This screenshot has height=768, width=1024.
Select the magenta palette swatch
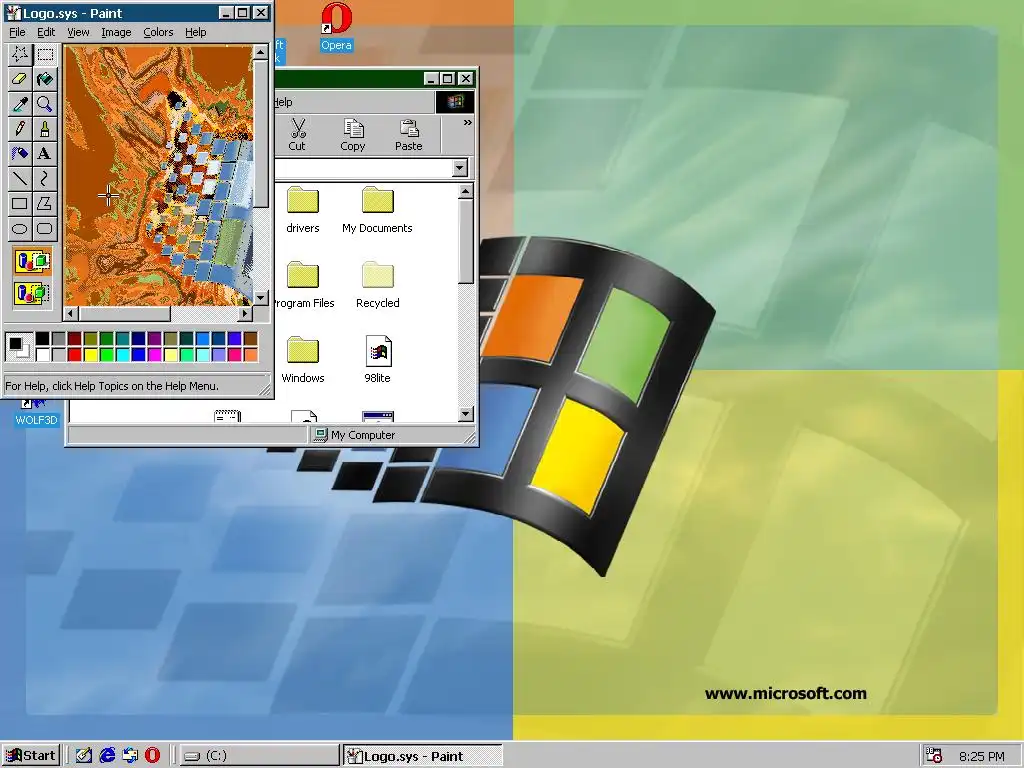pyautogui.click(x=155, y=355)
